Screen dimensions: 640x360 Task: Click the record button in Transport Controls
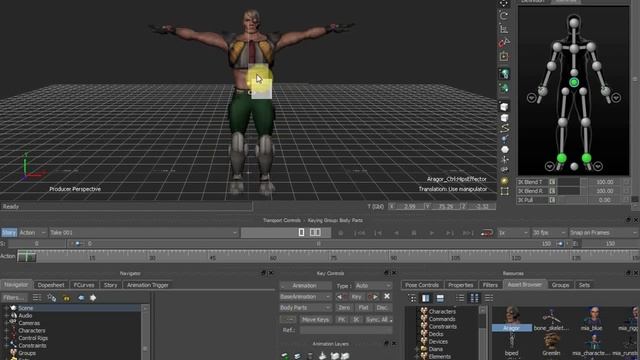[x=341, y=233]
